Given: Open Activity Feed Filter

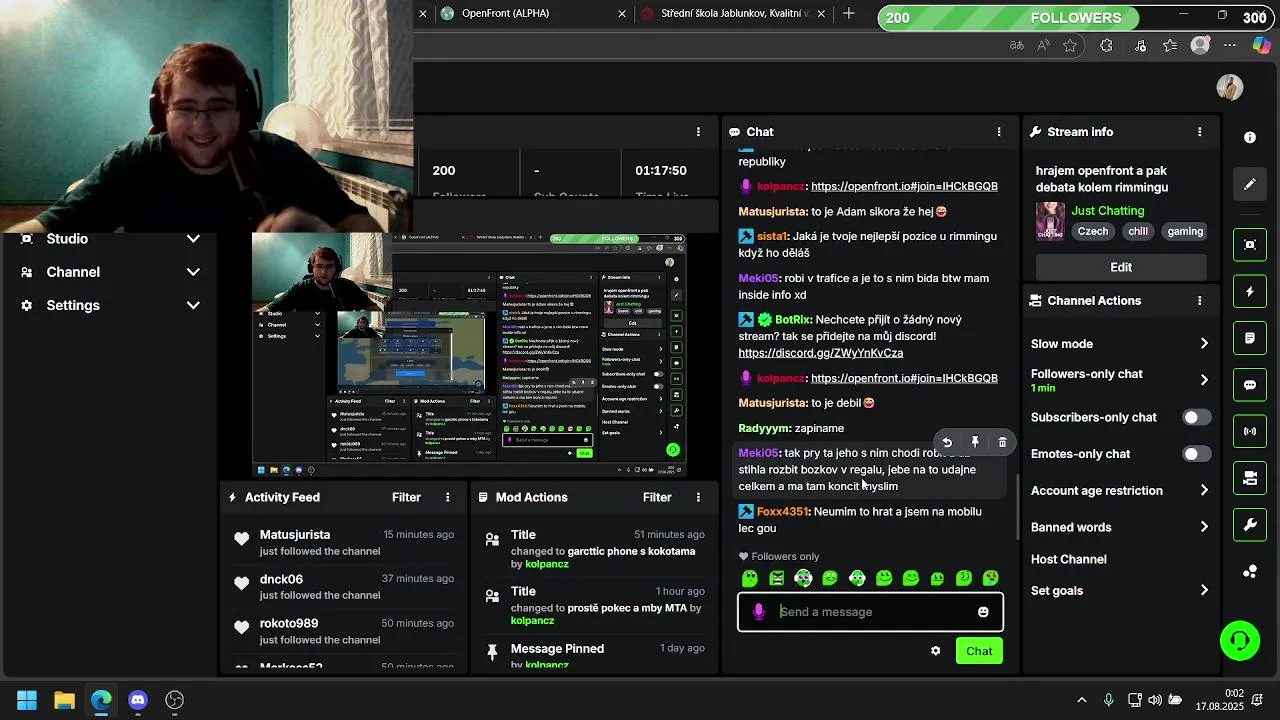Looking at the screenshot, I should point(406,497).
